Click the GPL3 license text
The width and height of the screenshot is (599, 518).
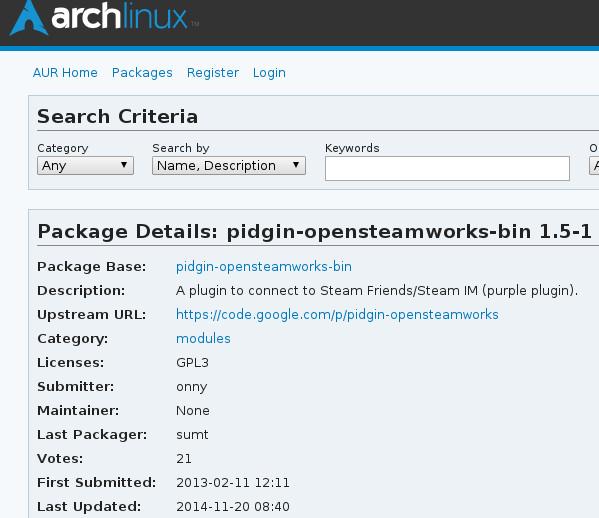[193, 363]
